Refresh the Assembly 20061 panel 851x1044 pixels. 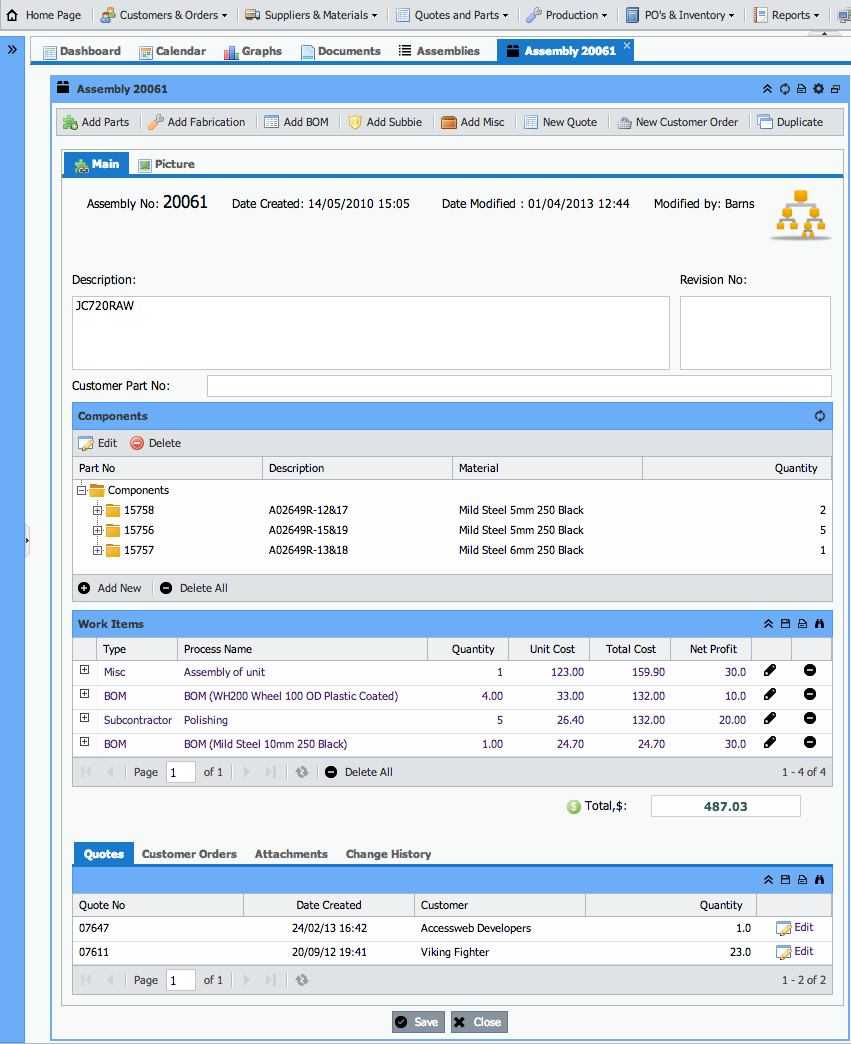pos(785,89)
